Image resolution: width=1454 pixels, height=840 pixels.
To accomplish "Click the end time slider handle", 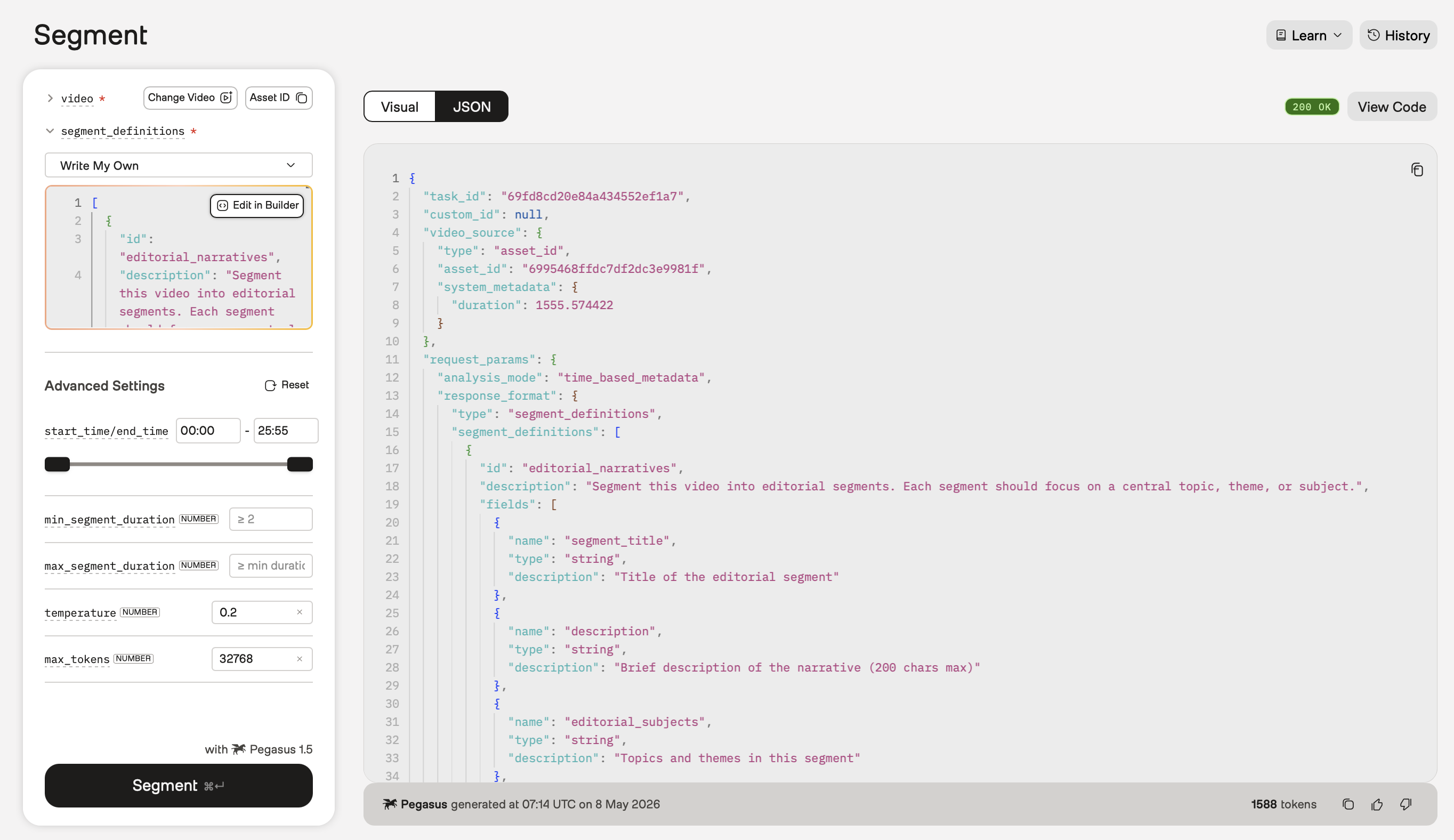I will point(300,464).
